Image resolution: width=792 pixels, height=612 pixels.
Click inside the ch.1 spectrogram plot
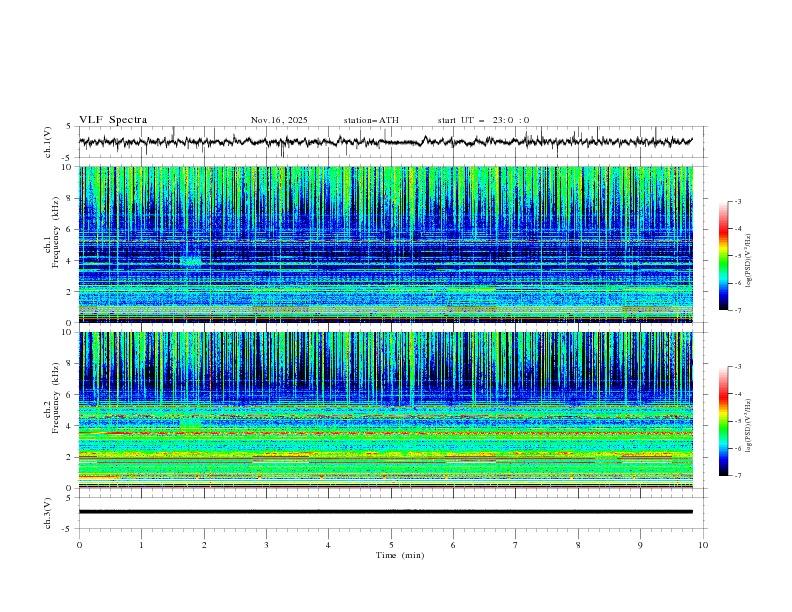coord(385,244)
